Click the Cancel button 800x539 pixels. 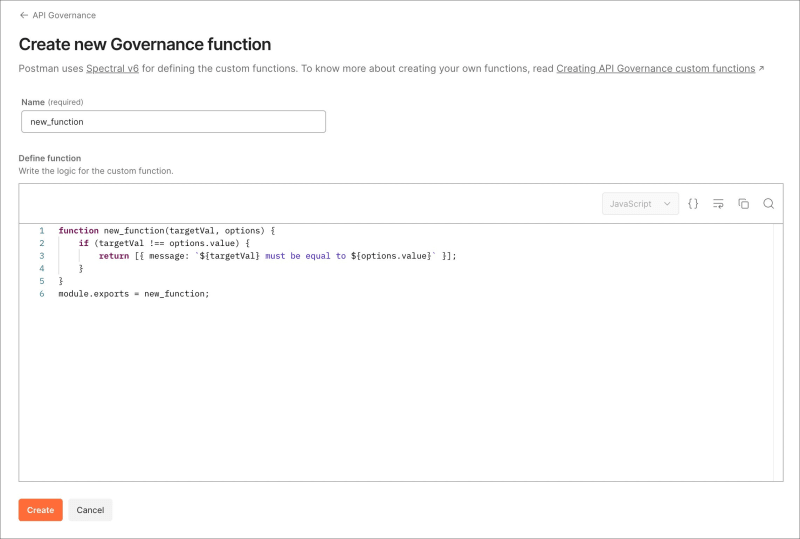[x=90, y=510]
